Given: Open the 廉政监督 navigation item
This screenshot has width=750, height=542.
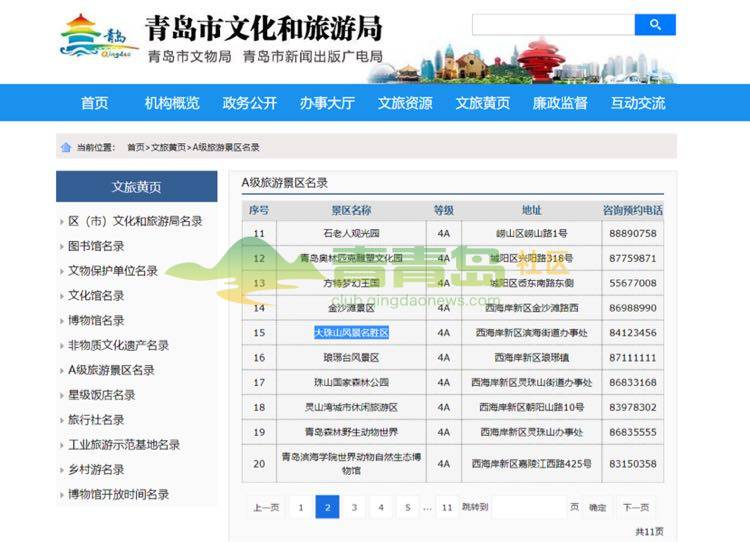Looking at the screenshot, I should click(560, 103).
